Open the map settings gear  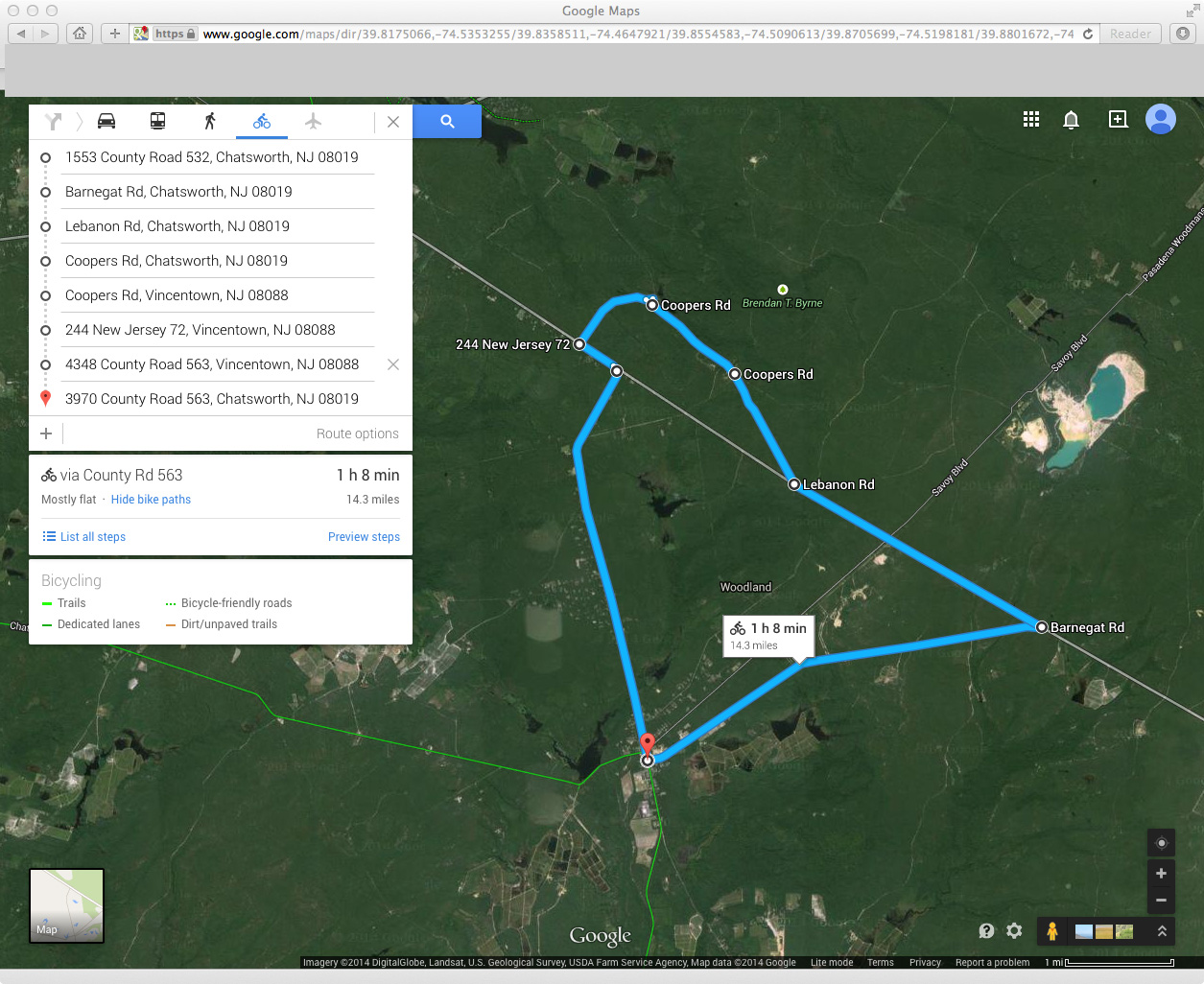pyautogui.click(x=1014, y=930)
